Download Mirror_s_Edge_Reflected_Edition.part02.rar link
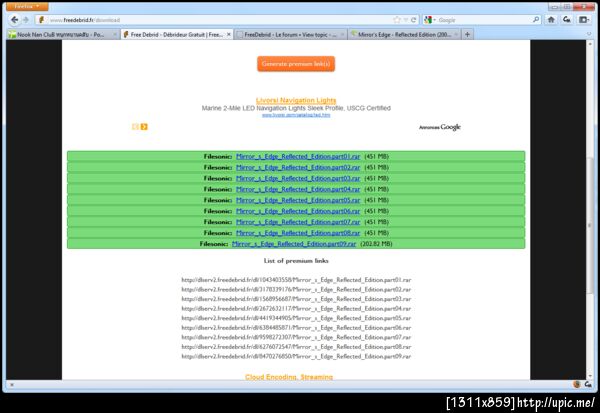This screenshot has height=413, width=600. [x=298, y=167]
